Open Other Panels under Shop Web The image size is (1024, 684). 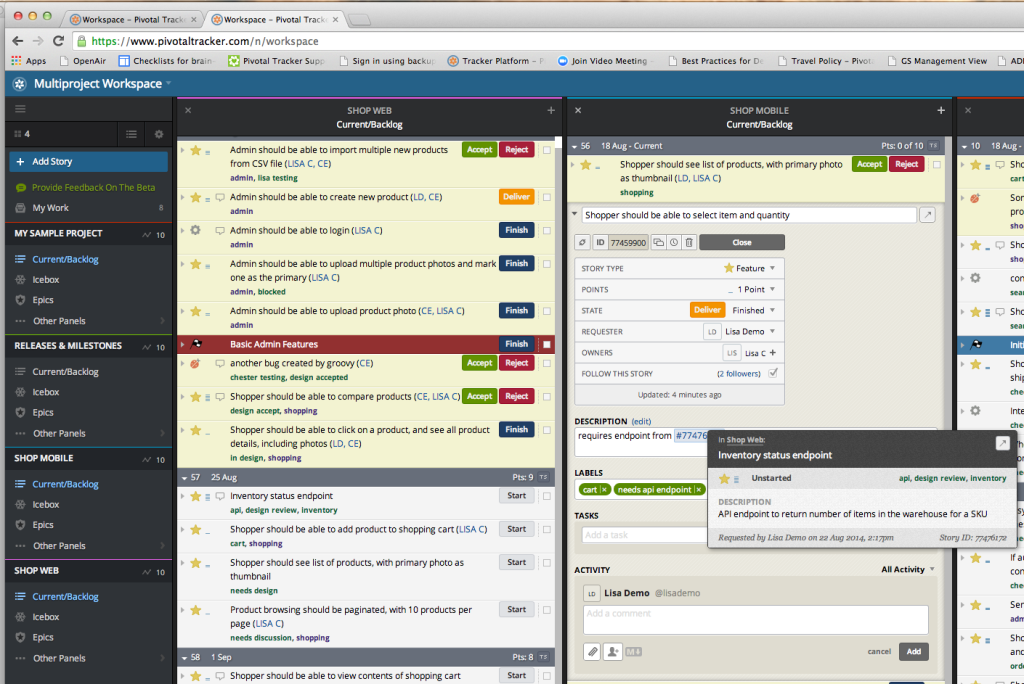59,658
